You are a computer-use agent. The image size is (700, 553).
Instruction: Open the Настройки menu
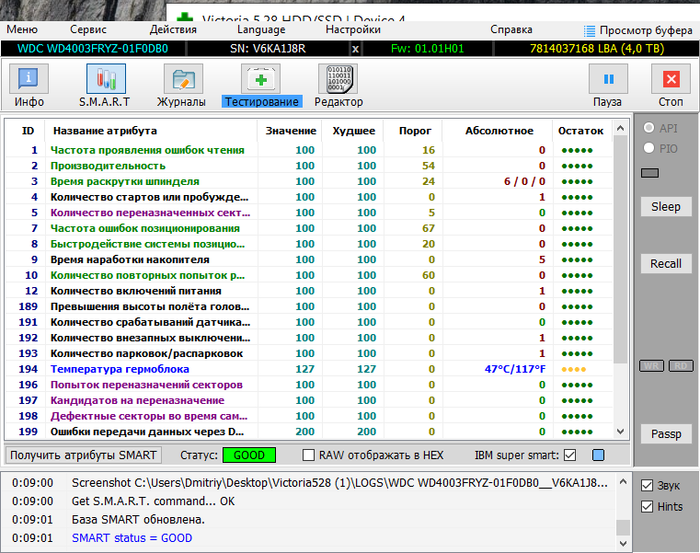353,30
